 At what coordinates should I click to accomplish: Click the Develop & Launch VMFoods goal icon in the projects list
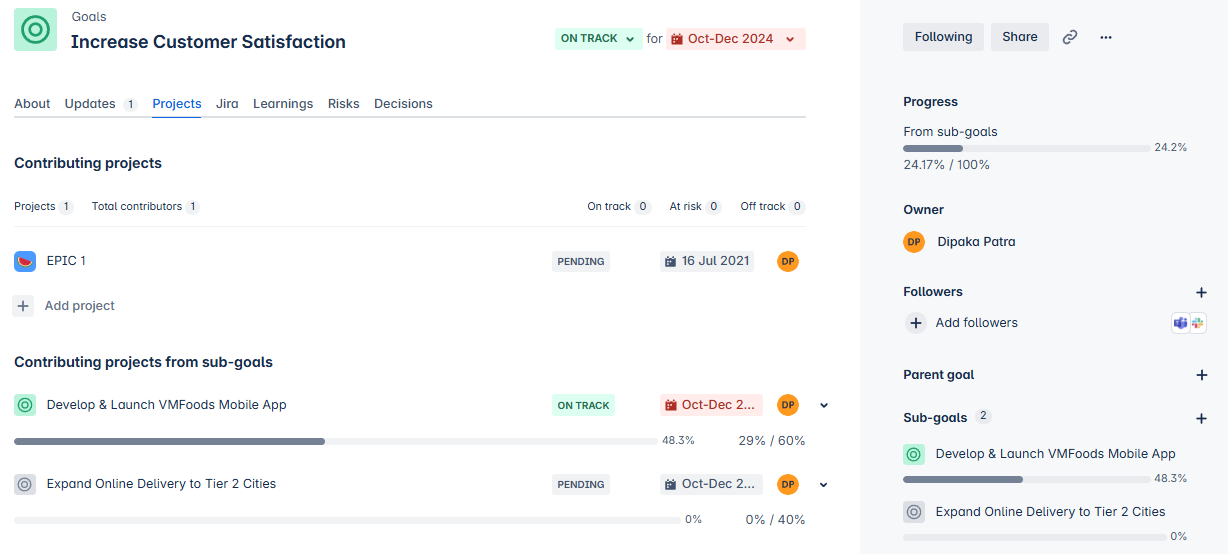pyautogui.click(x=25, y=405)
